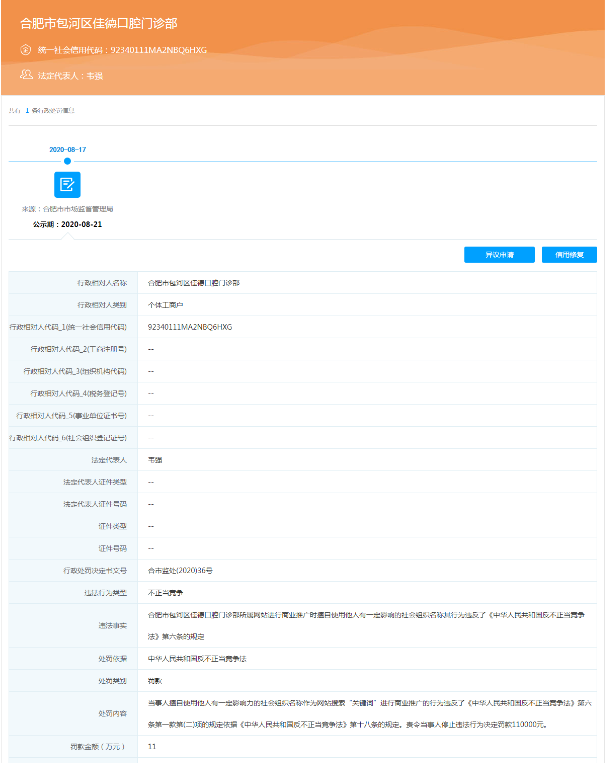Click the 法定代表人证件号码 label
Image resolution: width=607 pixels, height=763 pixels.
95,504
